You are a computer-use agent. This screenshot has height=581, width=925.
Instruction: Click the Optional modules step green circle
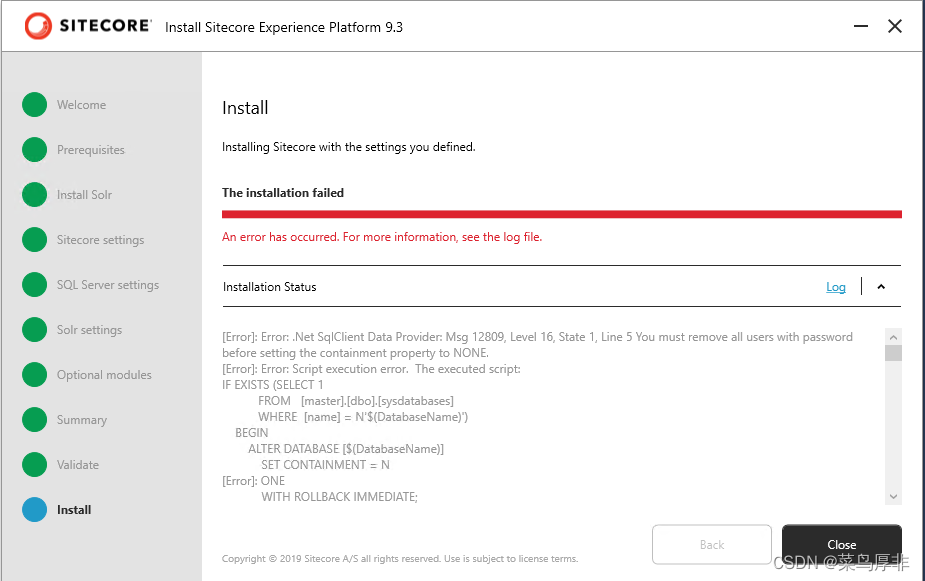pyautogui.click(x=35, y=375)
